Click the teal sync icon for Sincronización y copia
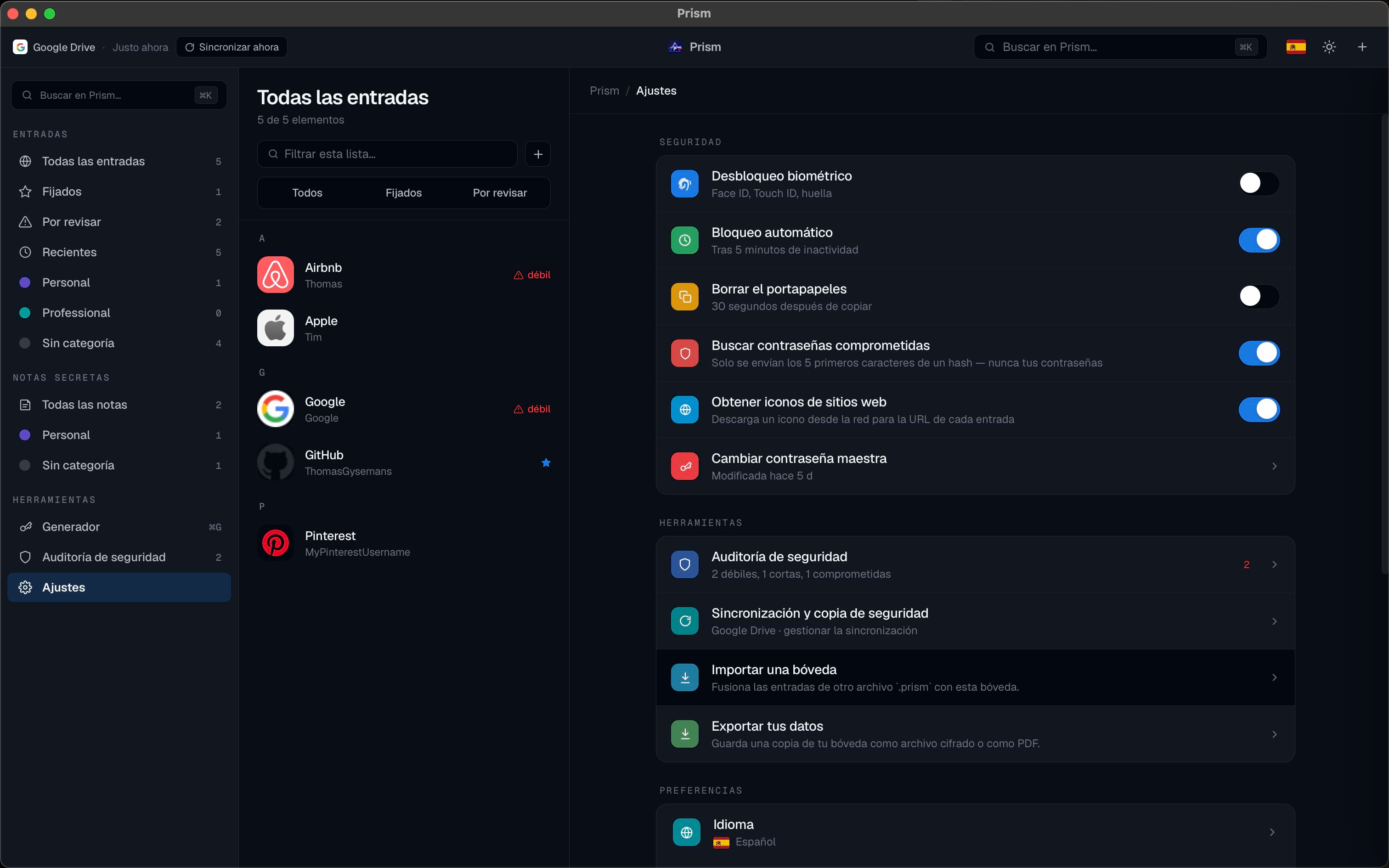 685,621
